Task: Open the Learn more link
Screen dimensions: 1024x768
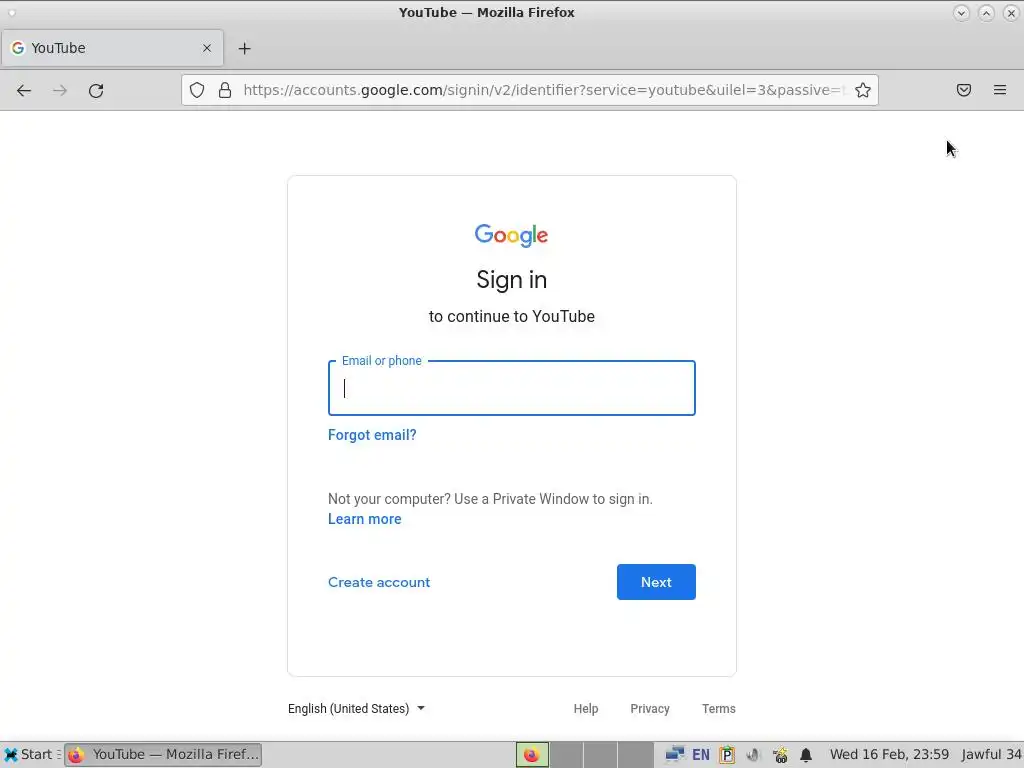Action: coord(364,519)
